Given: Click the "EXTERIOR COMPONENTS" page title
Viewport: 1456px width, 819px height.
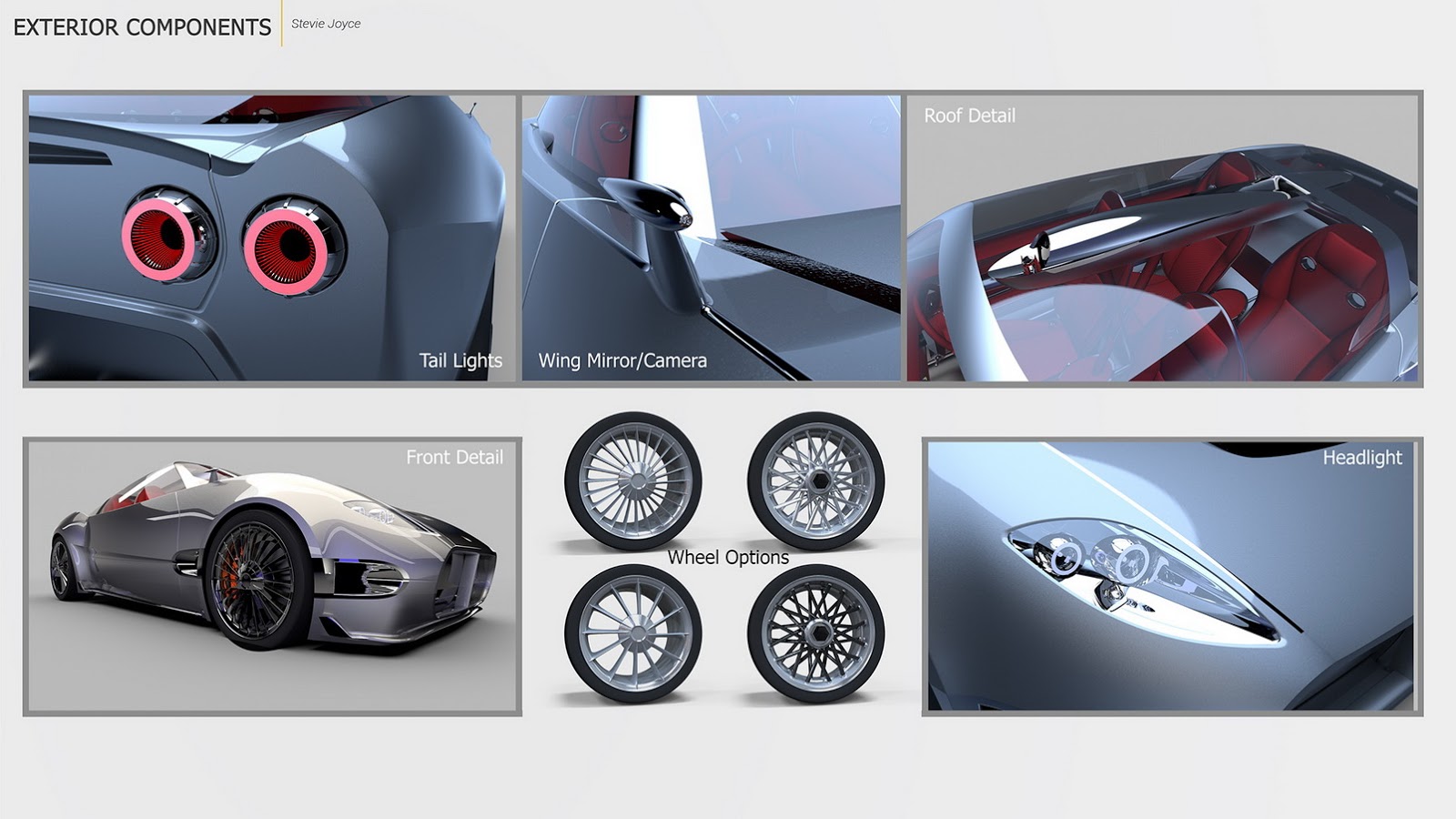Looking at the screenshot, I should [142, 27].
